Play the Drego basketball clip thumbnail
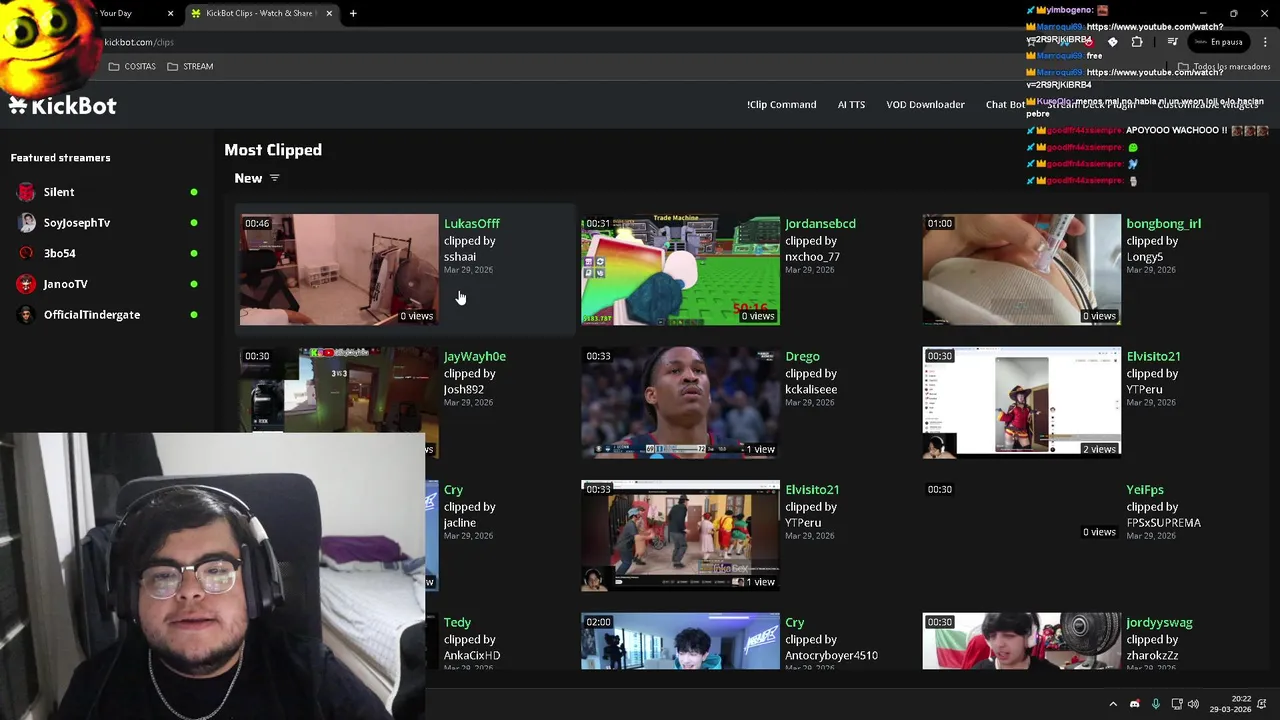Screen dimensions: 1280x720 pyautogui.click(x=680, y=402)
